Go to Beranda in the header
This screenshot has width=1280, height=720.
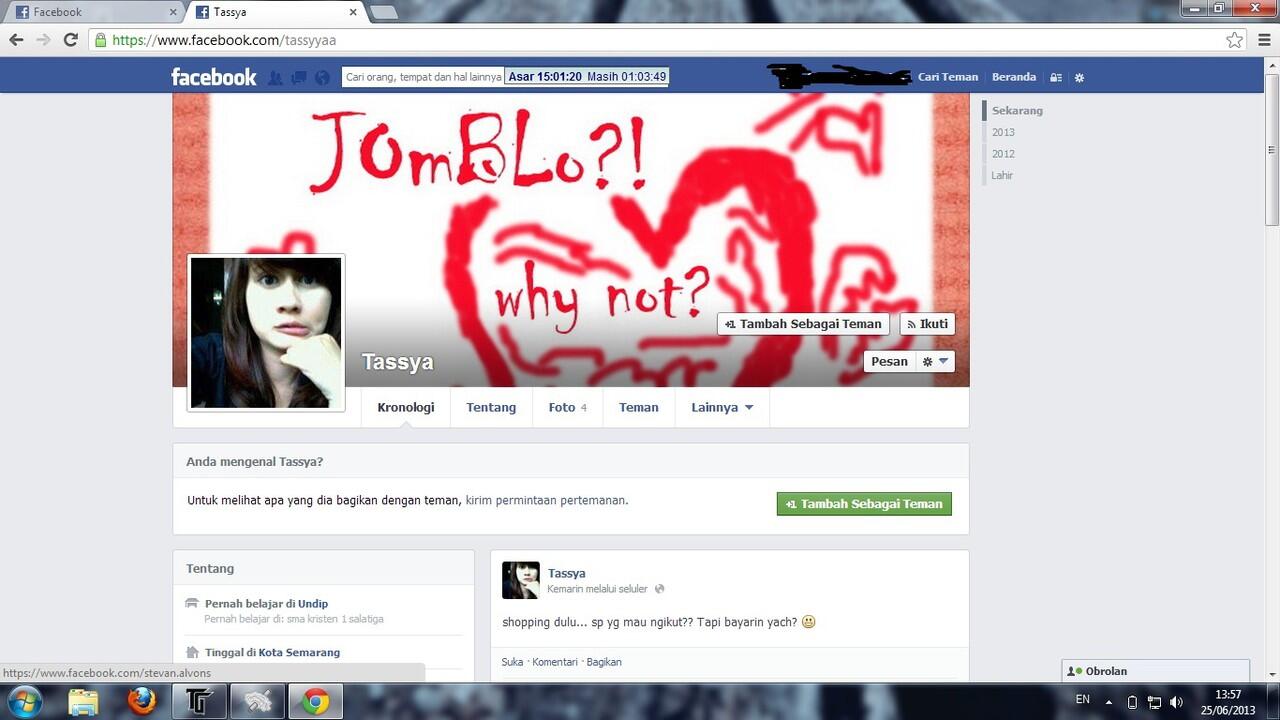pyautogui.click(x=1013, y=77)
